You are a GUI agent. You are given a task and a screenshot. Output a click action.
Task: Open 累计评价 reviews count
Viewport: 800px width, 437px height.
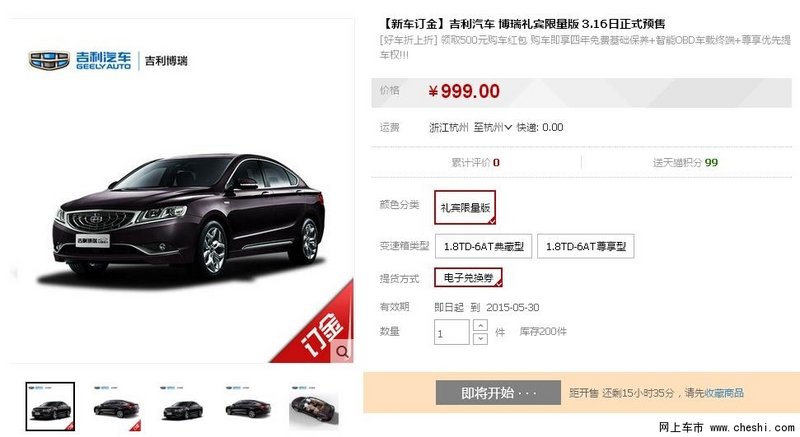(476, 163)
